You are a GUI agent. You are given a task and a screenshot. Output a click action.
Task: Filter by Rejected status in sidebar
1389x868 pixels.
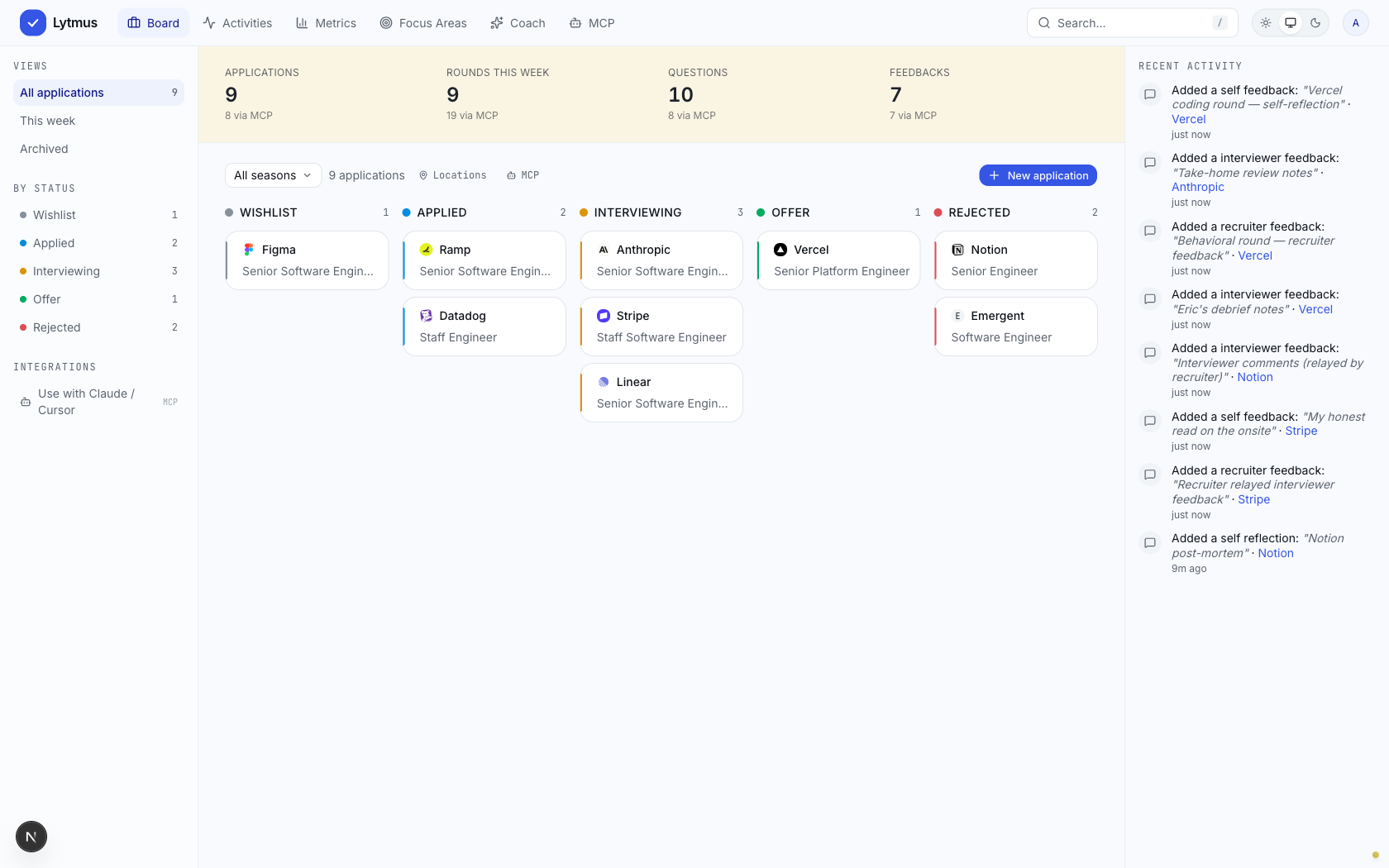click(98, 327)
